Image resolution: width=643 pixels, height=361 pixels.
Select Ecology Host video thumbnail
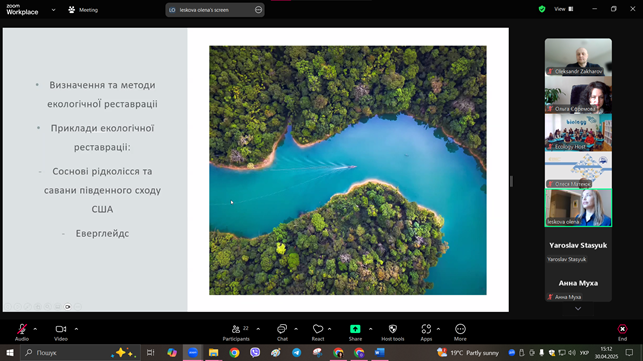(578, 133)
